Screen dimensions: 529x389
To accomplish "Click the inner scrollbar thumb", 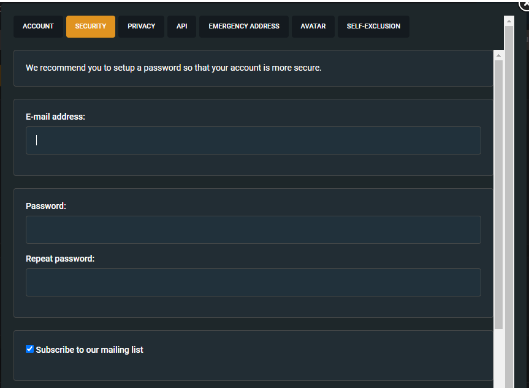I will [x=499, y=194].
